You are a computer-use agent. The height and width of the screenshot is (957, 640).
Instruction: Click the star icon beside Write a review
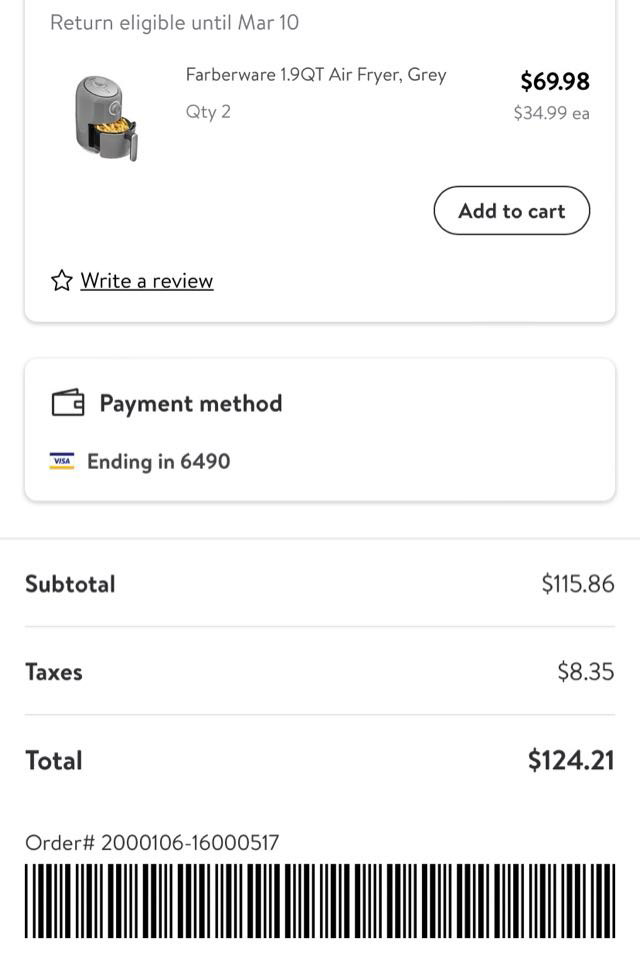click(x=62, y=280)
